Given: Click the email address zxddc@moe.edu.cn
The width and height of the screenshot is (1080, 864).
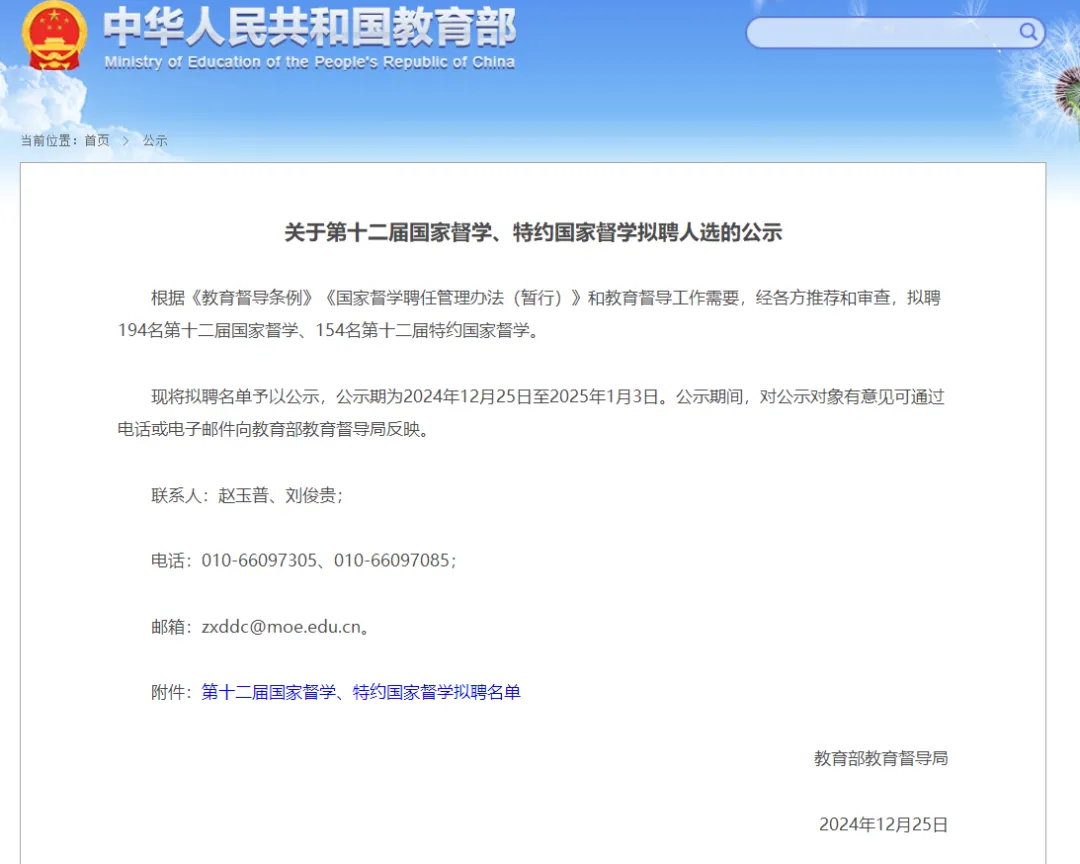Looking at the screenshot, I should [x=281, y=627].
